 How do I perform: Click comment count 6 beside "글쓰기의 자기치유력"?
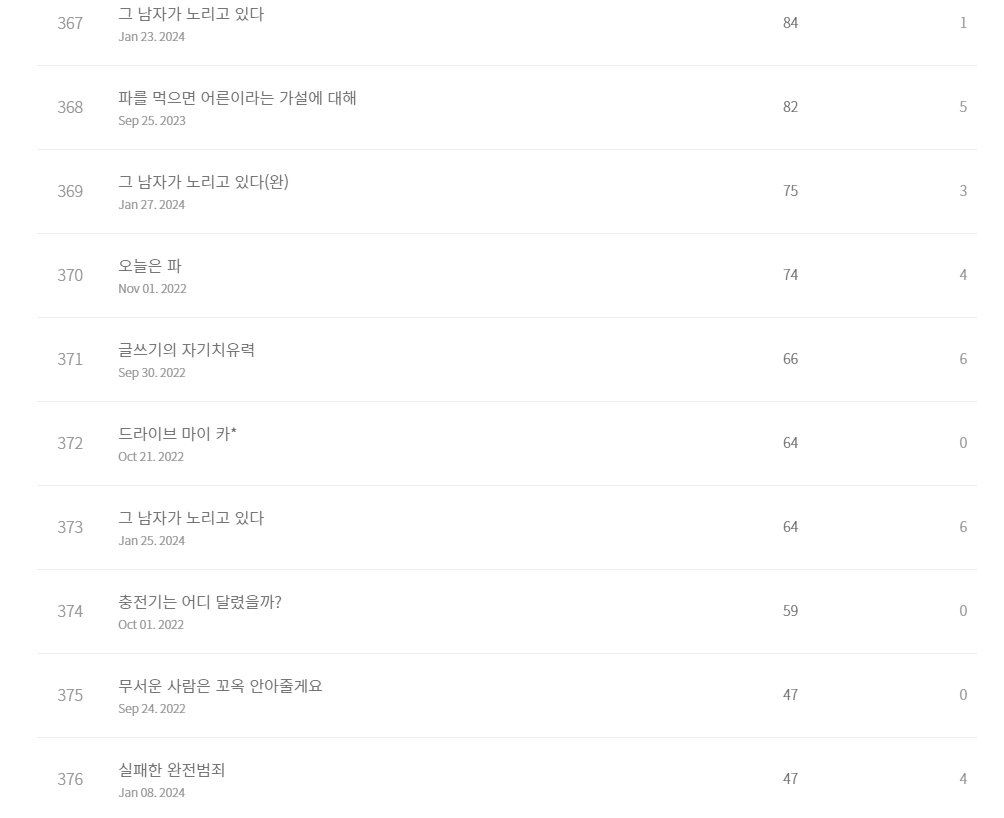pos(963,359)
